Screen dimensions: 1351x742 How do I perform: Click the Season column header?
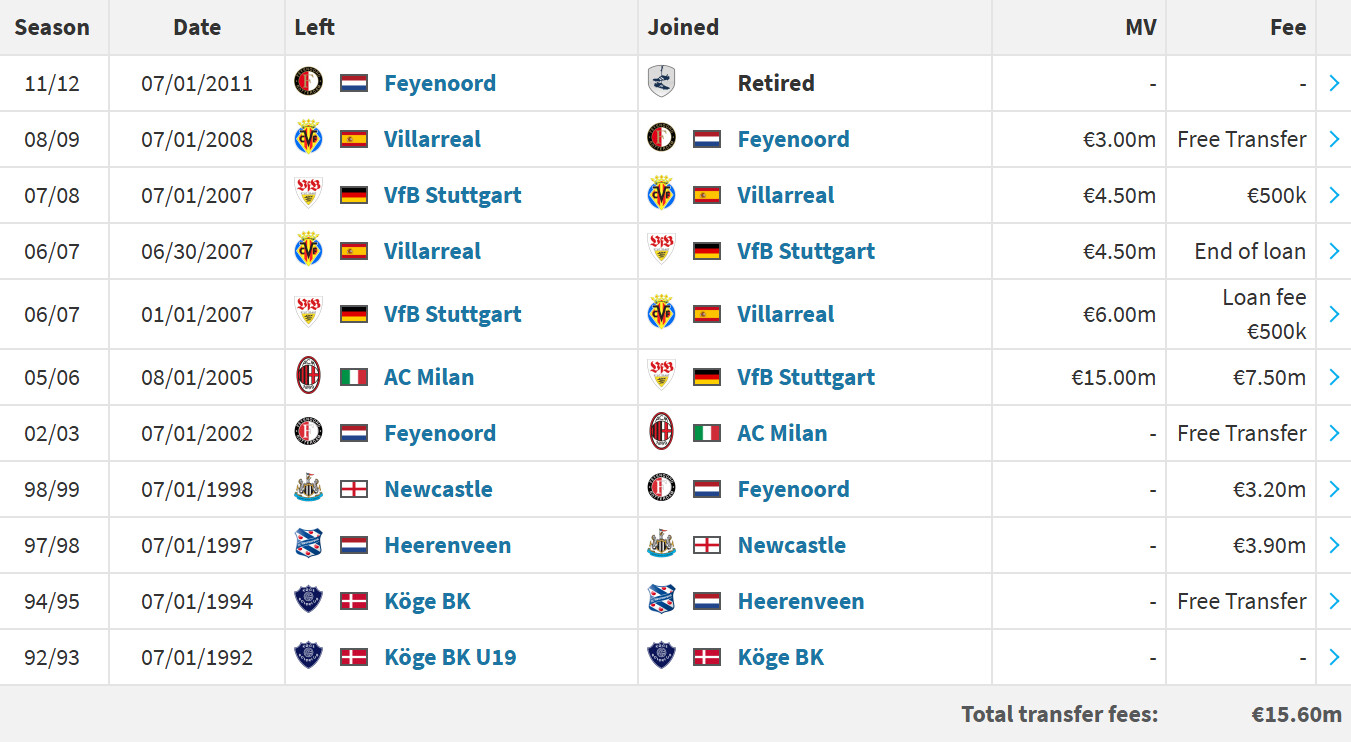tap(52, 27)
